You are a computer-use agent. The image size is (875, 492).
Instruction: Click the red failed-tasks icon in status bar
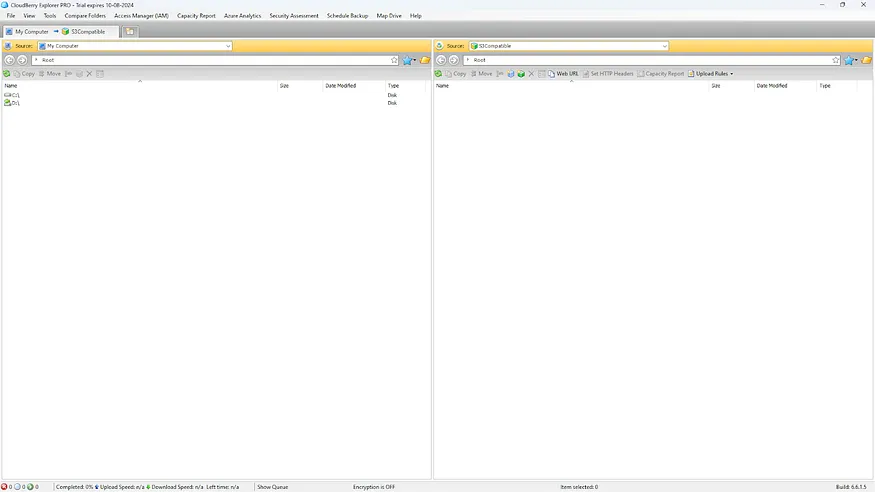coord(5,487)
